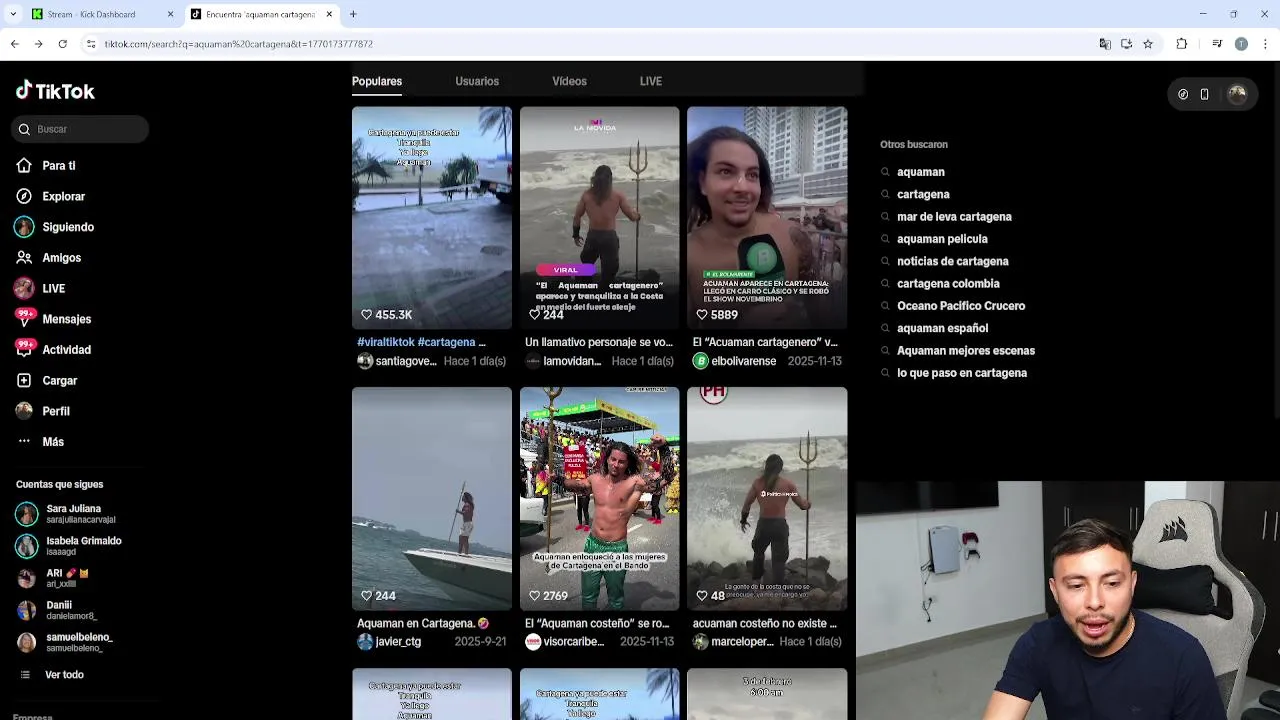
Task: Open video thumbnail with 5889 likes
Action: [x=767, y=218]
